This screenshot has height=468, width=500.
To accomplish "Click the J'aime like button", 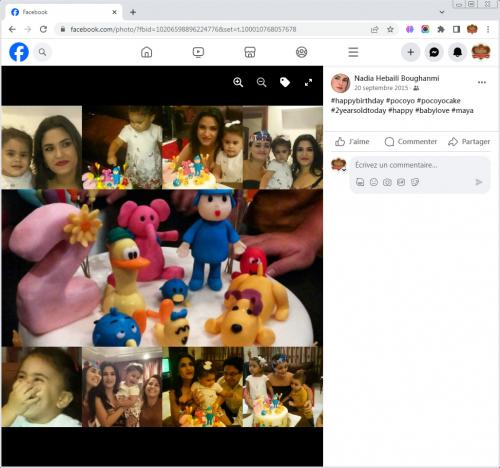I will click(352, 142).
